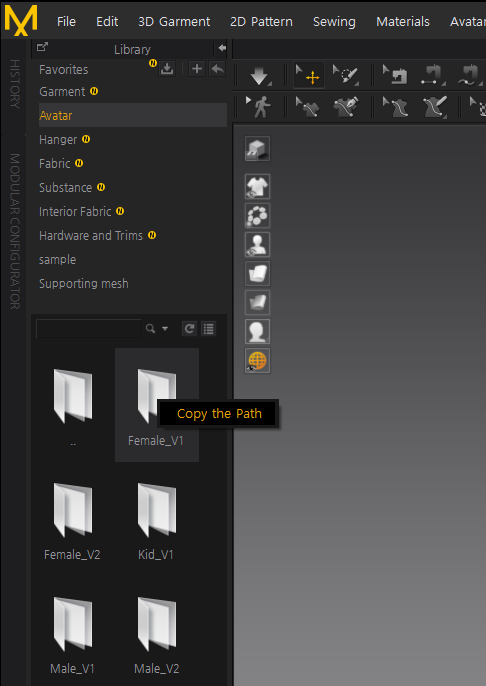Select Fabric in the Library list
486x686 pixels.
click(55, 164)
